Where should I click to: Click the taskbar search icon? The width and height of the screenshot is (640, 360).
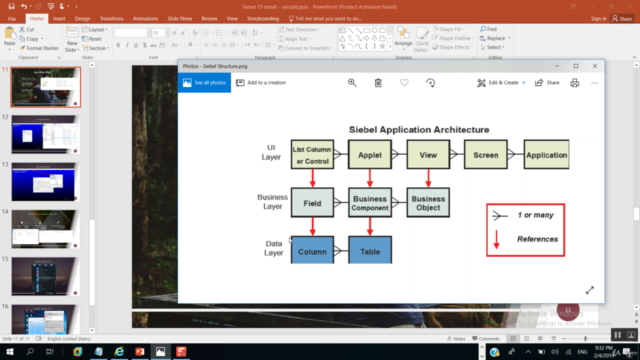pos(30,351)
